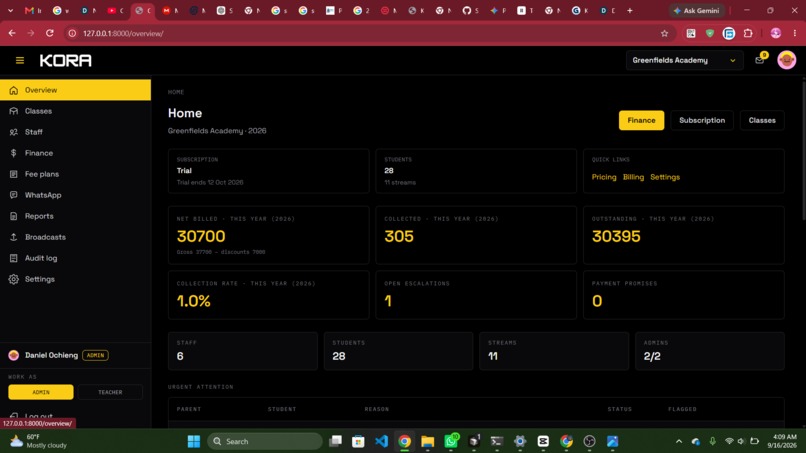Click the Admins 2/2 value
This screenshot has height=453, width=806.
[652, 356]
